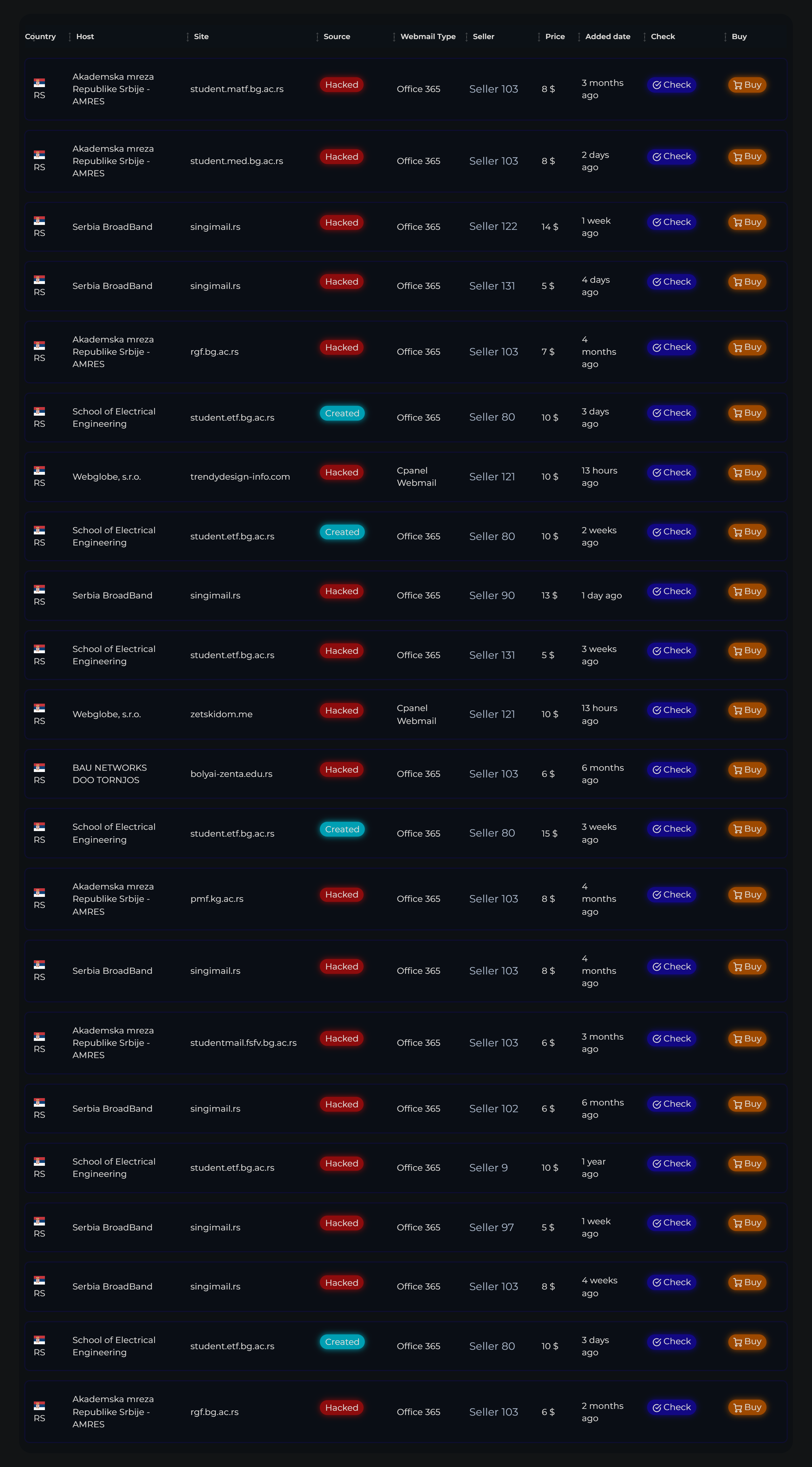Click the sort icon next to the Price header
This screenshot has height=1467, width=812.
[x=539, y=37]
